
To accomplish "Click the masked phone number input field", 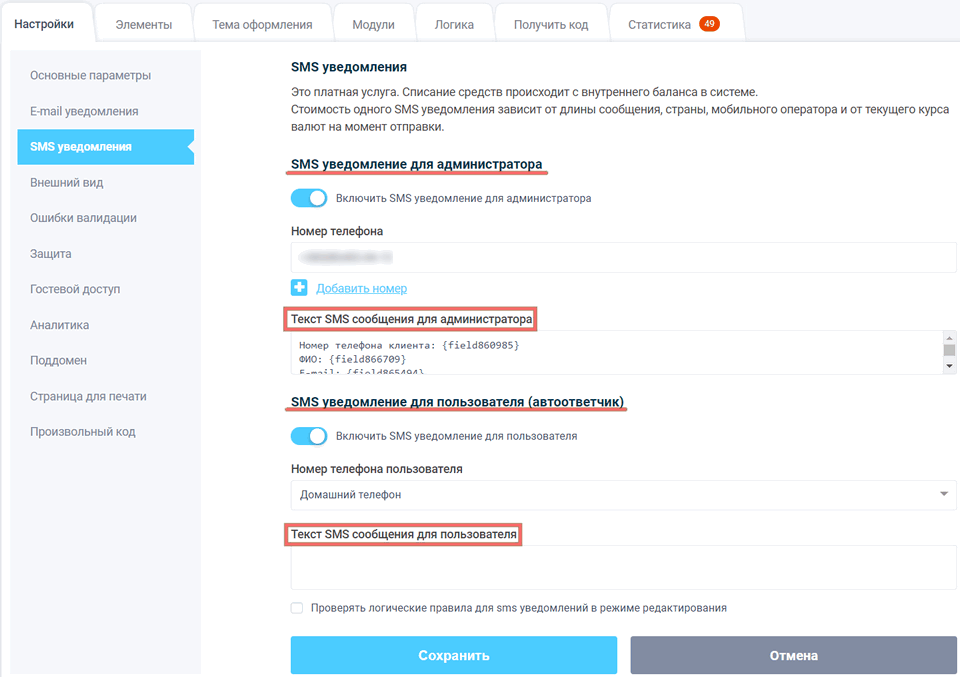I will pos(620,256).
